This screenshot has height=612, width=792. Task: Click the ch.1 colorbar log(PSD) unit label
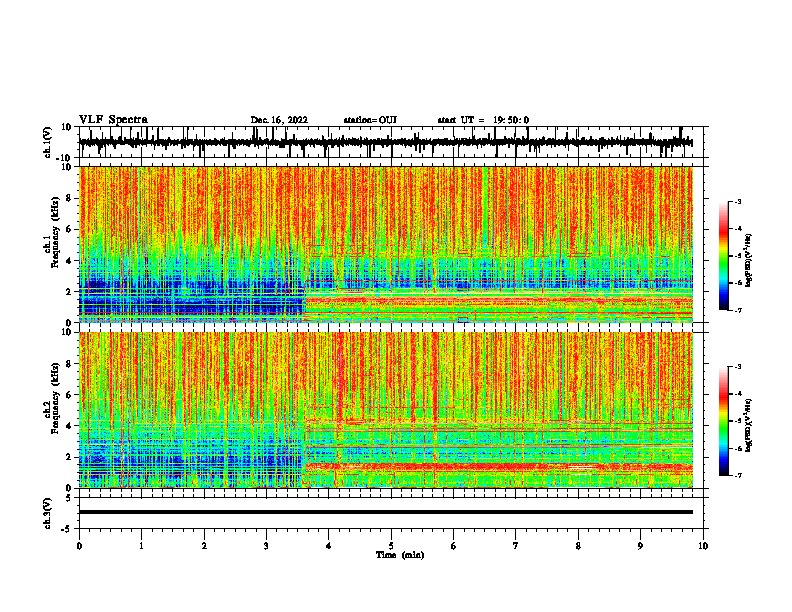[748, 260]
